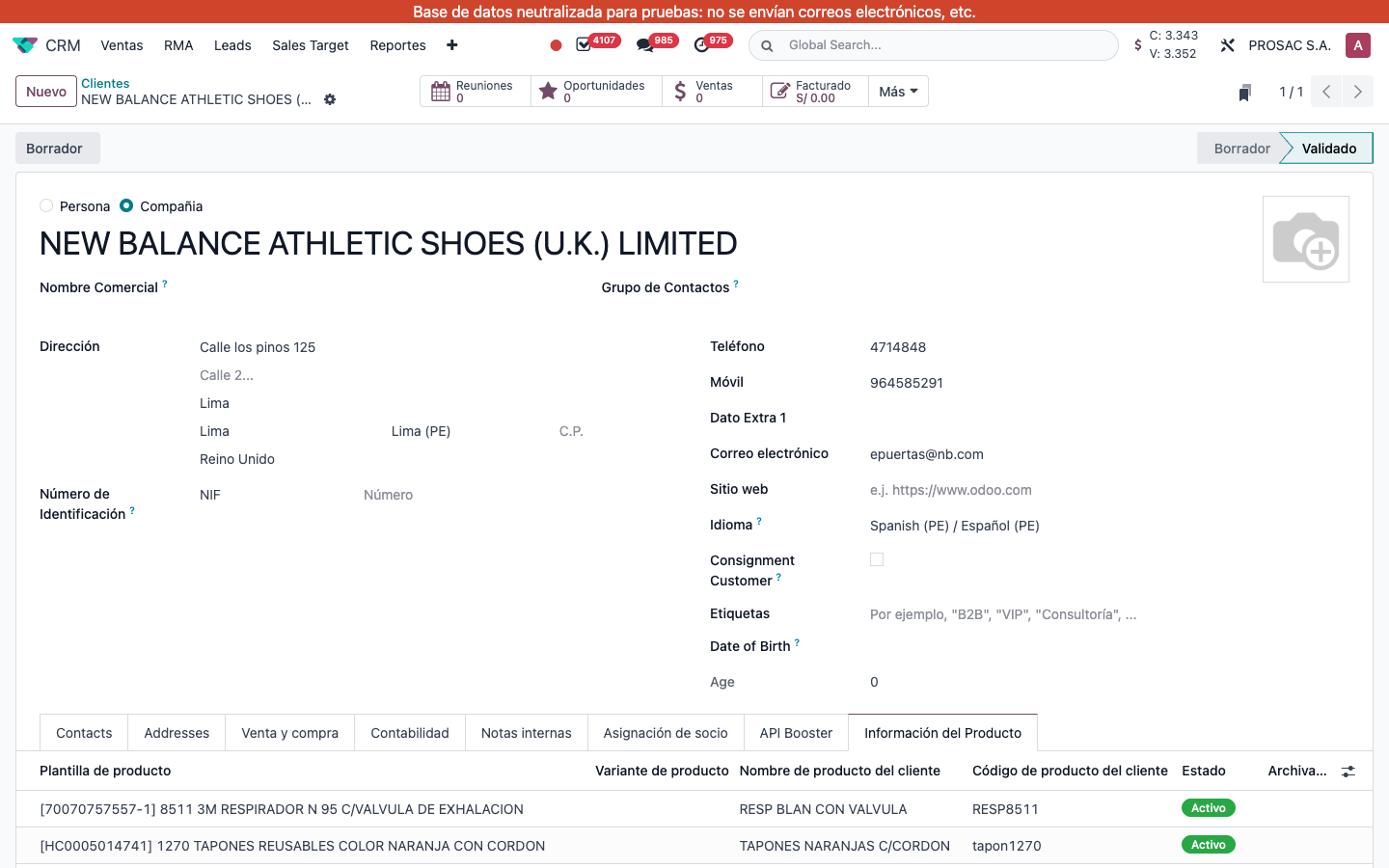Sort by Plantilla de producto column

pyautogui.click(x=105, y=771)
